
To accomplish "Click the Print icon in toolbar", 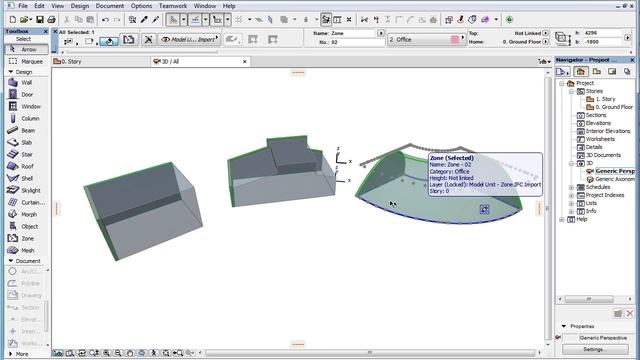I will point(51,20).
